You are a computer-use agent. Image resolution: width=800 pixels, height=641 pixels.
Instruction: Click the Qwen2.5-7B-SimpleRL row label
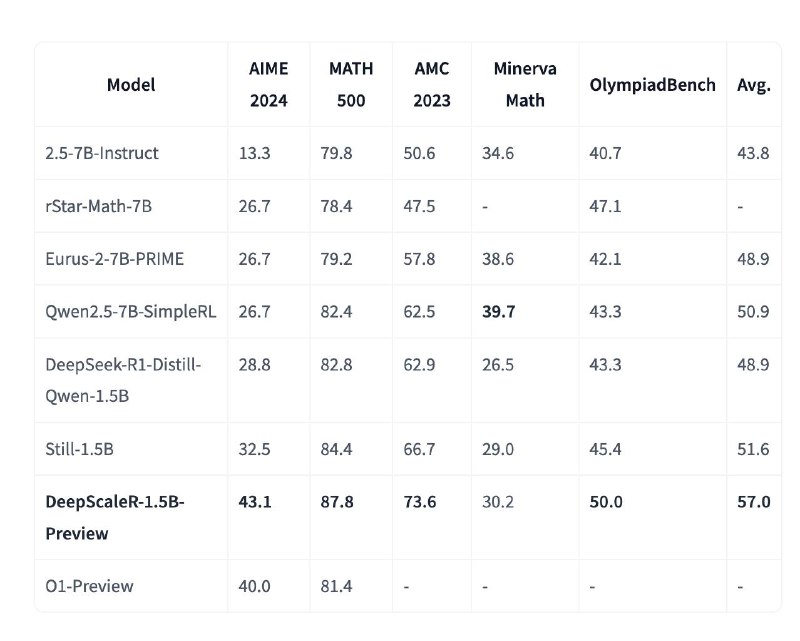tap(131, 311)
